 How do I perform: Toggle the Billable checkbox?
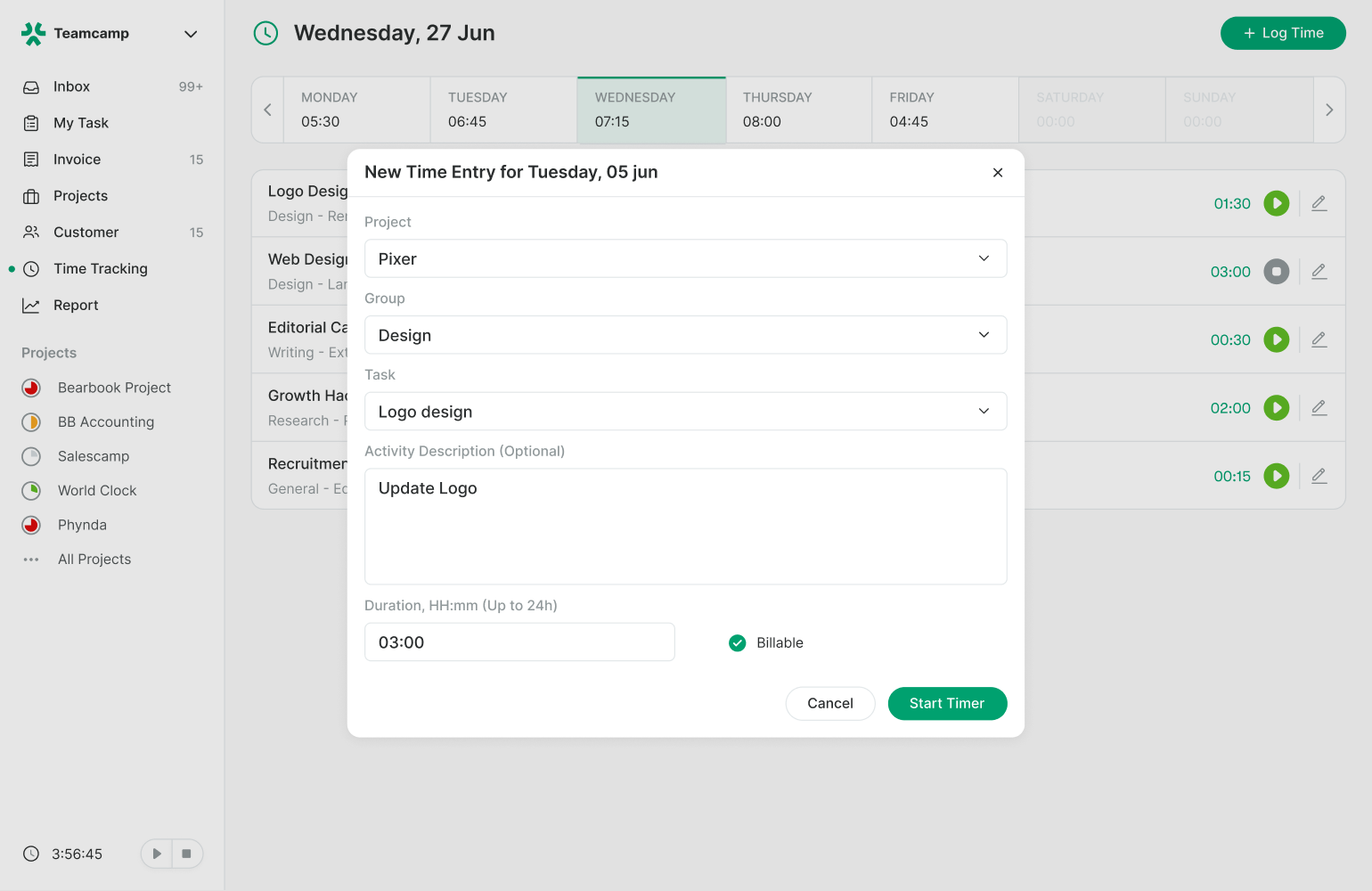click(738, 643)
